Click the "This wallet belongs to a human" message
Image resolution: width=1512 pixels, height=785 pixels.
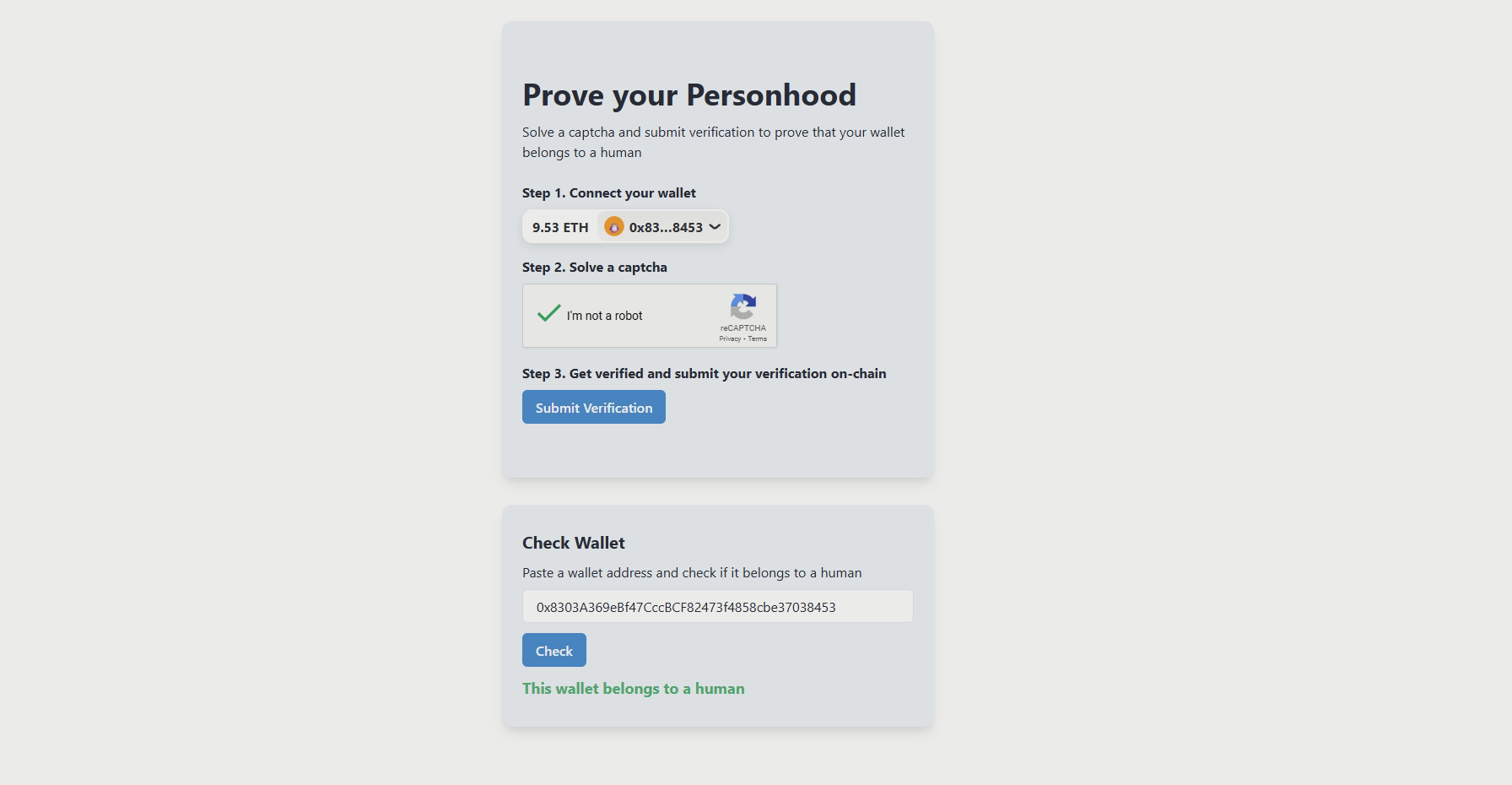pyautogui.click(x=634, y=688)
